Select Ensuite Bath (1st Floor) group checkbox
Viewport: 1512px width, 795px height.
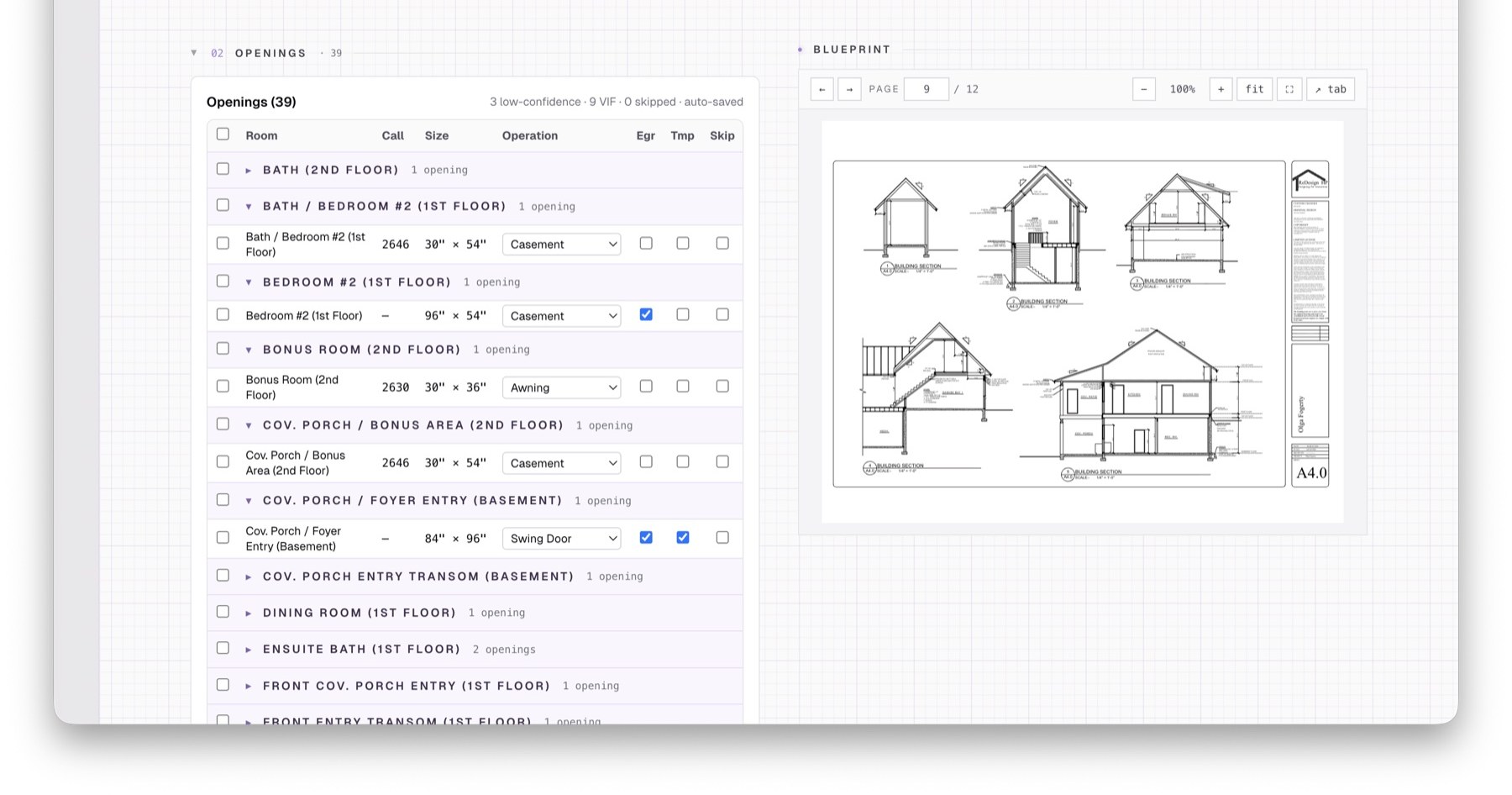coord(223,648)
